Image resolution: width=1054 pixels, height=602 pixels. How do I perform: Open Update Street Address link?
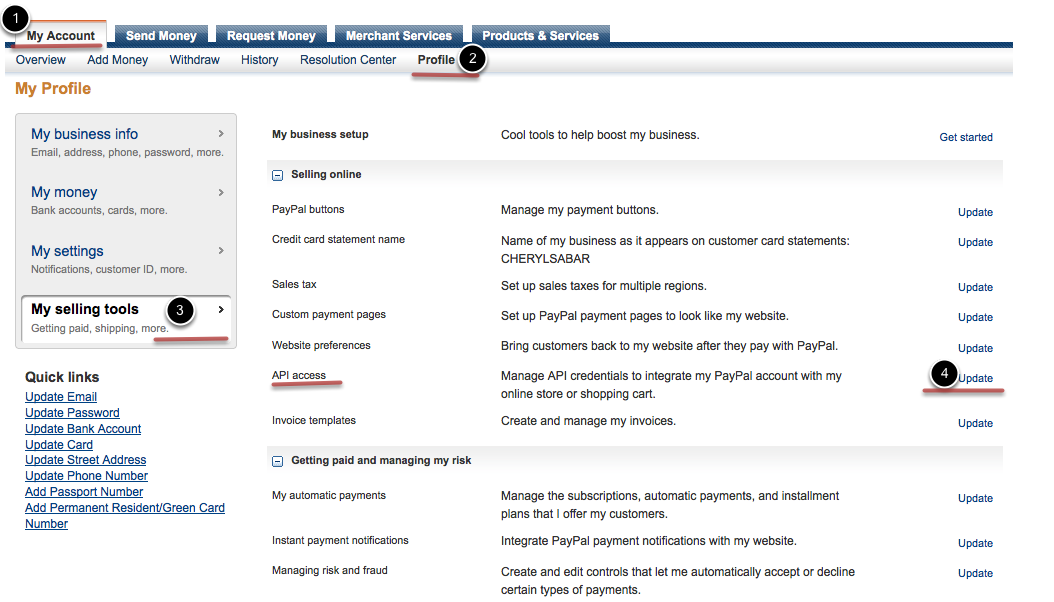85,460
